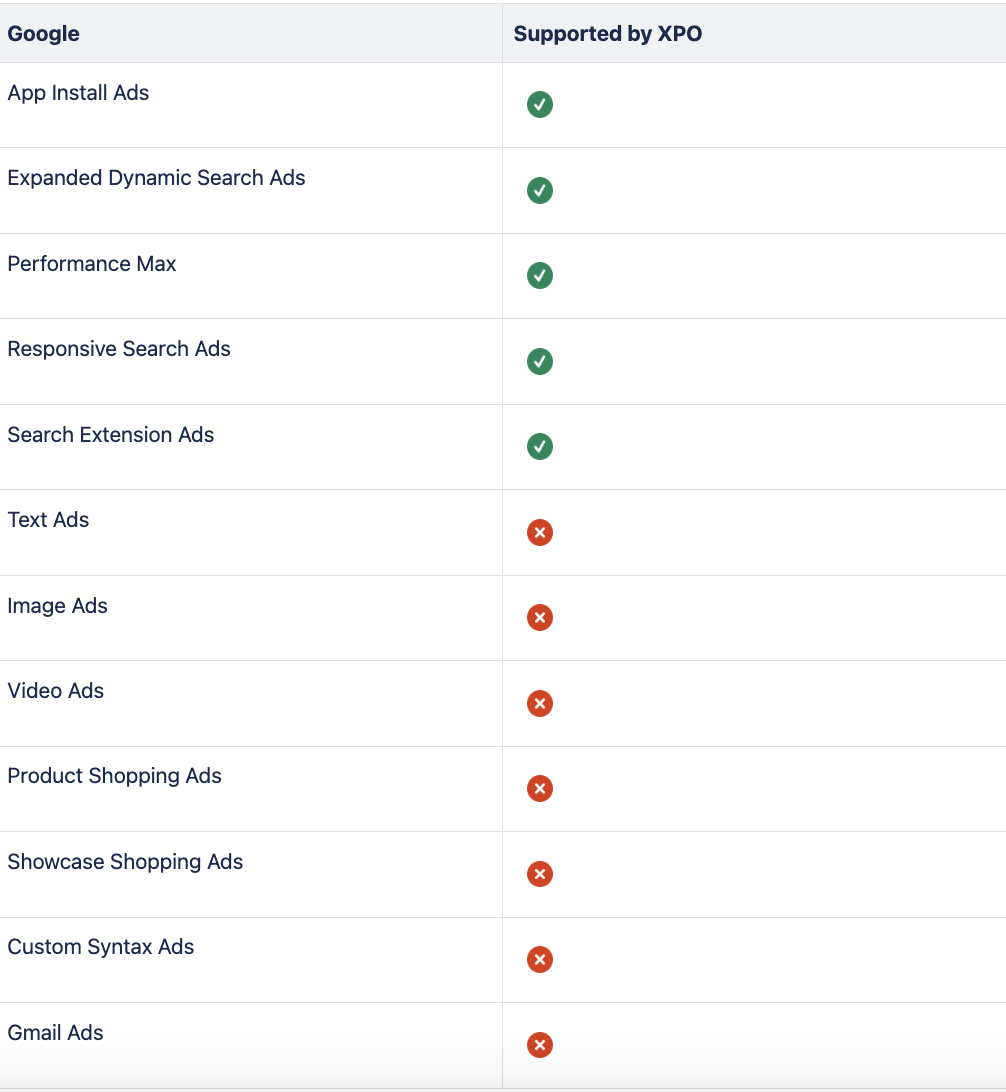Image resolution: width=1006 pixels, height=1092 pixels.
Task: Click the Google column header
Action: (x=44, y=33)
